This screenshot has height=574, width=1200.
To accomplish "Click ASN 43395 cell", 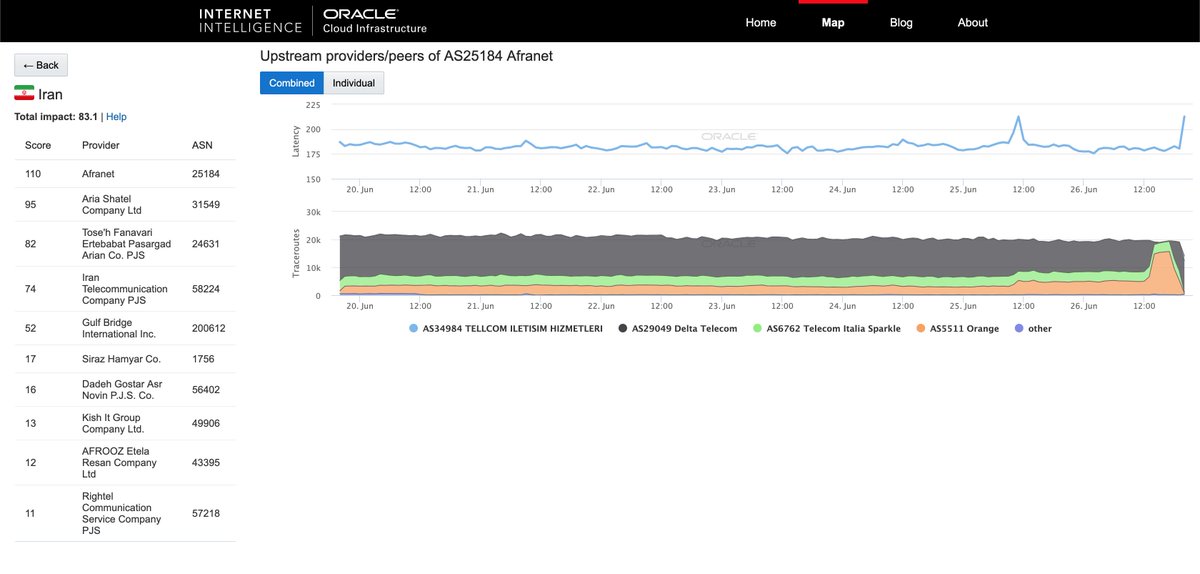I will pyautogui.click(x=205, y=463).
